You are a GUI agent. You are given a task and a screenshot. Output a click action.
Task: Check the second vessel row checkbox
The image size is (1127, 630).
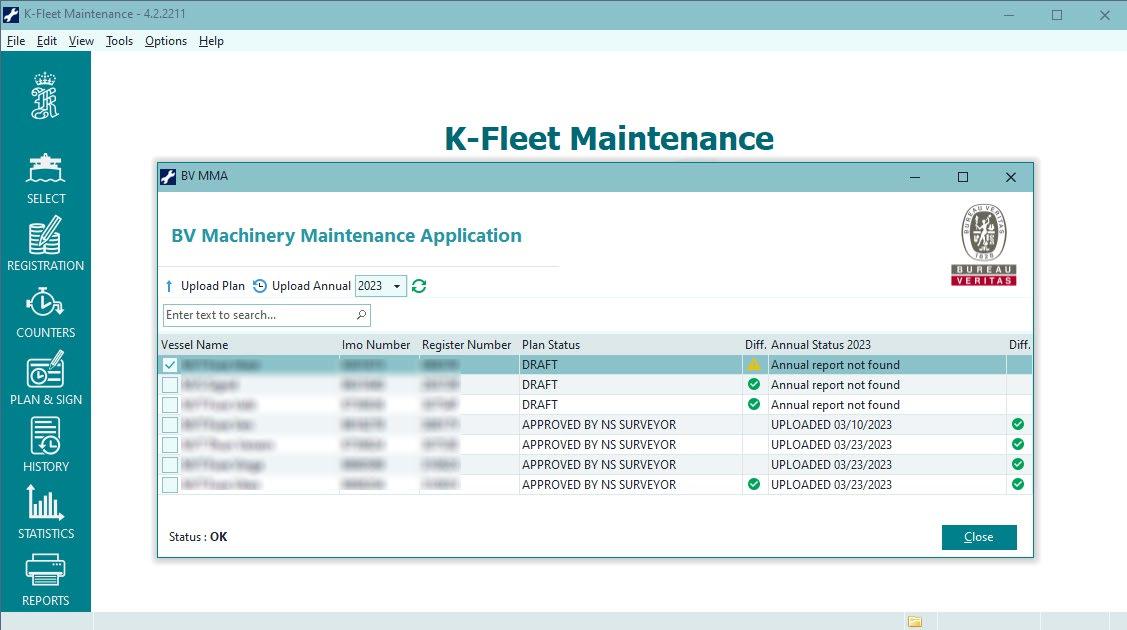pyautogui.click(x=170, y=385)
